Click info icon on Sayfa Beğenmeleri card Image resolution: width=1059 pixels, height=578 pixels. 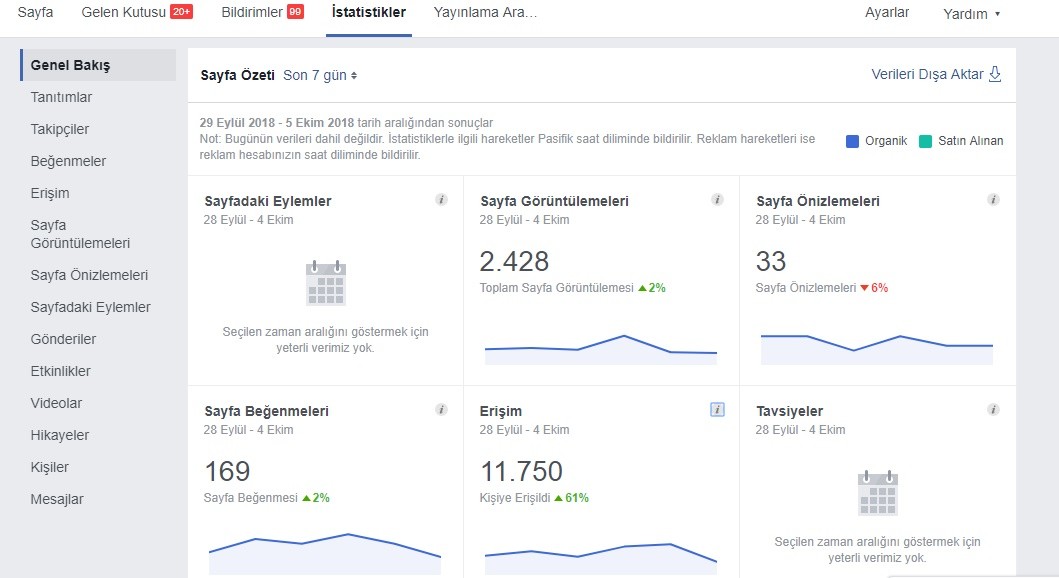pos(441,410)
